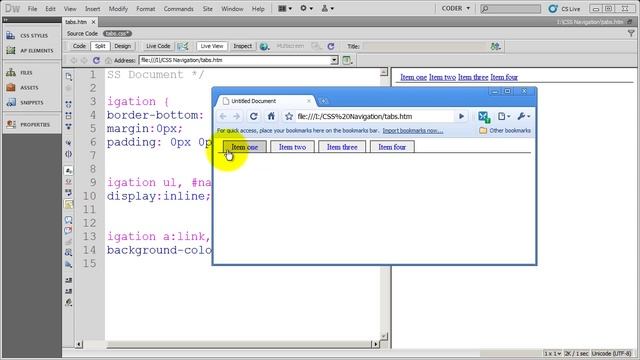640x360 pixels.
Task: Click the Chrome address bar URL
Action: 354,116
